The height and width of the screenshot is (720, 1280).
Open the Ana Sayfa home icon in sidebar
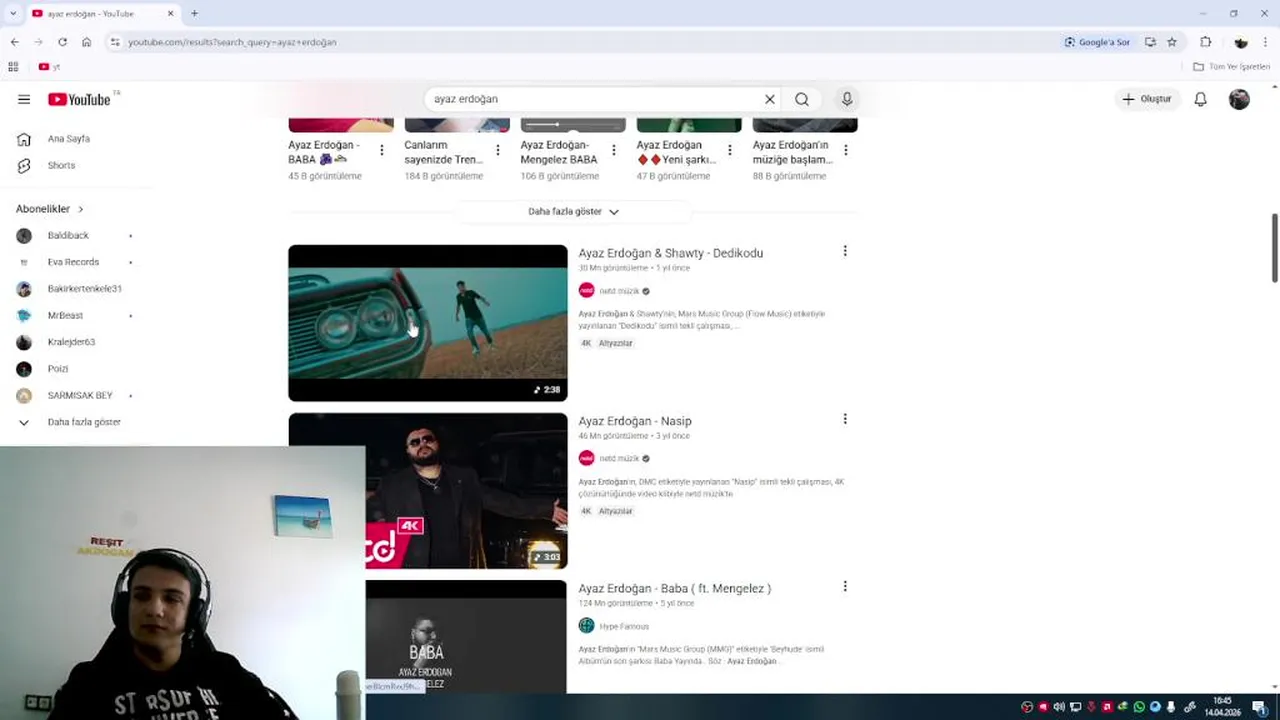(x=24, y=139)
